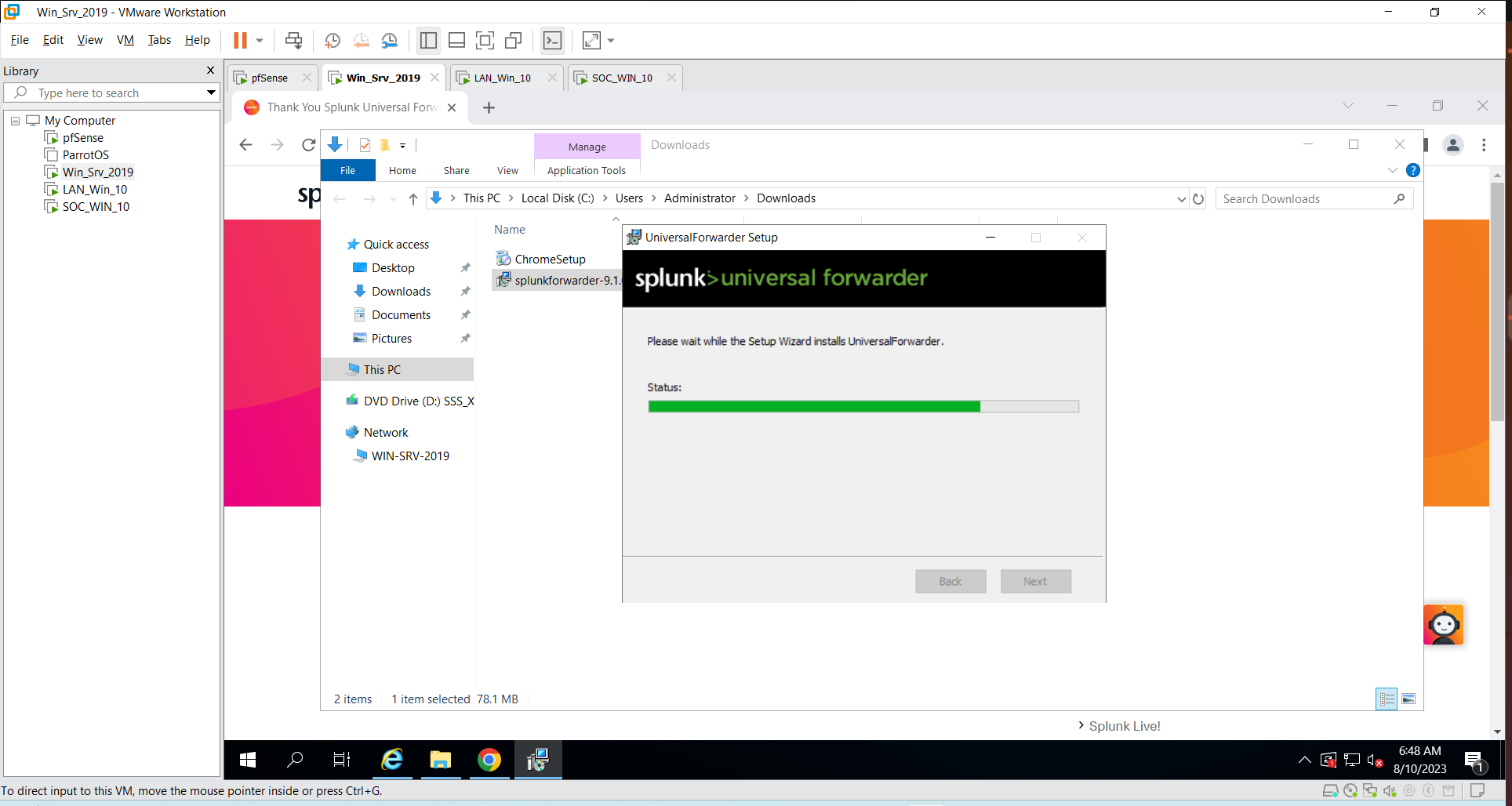Open the VMware Tabs menu

pos(159,40)
